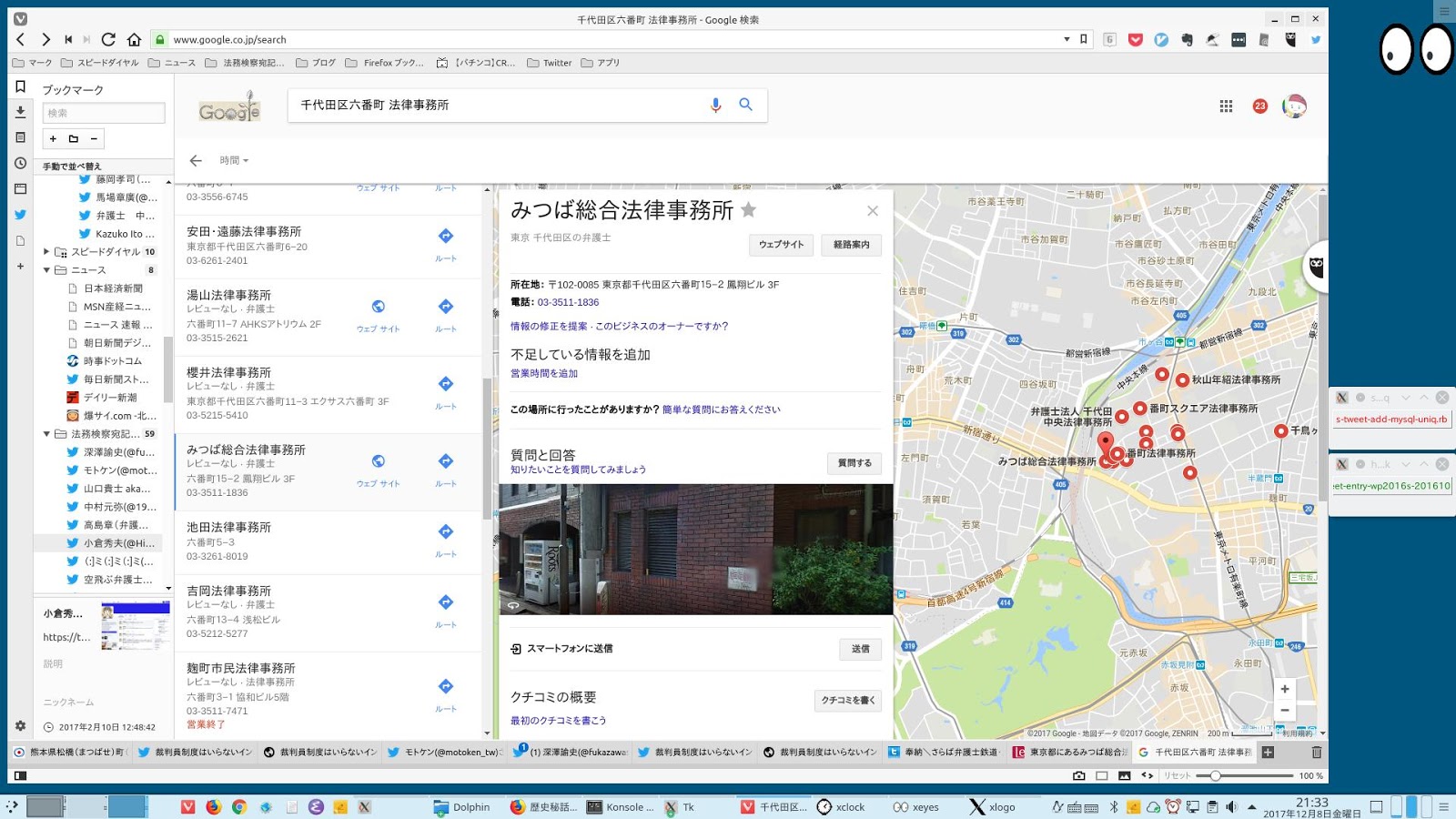Click the ウェブサイト button in detail card
This screenshot has height=819, width=1456.
[781, 245]
